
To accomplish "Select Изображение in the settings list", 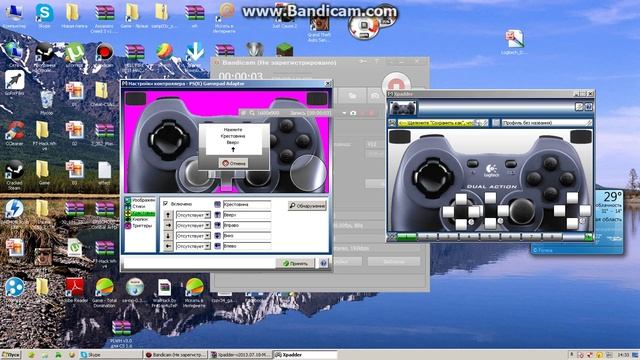I will pos(140,200).
